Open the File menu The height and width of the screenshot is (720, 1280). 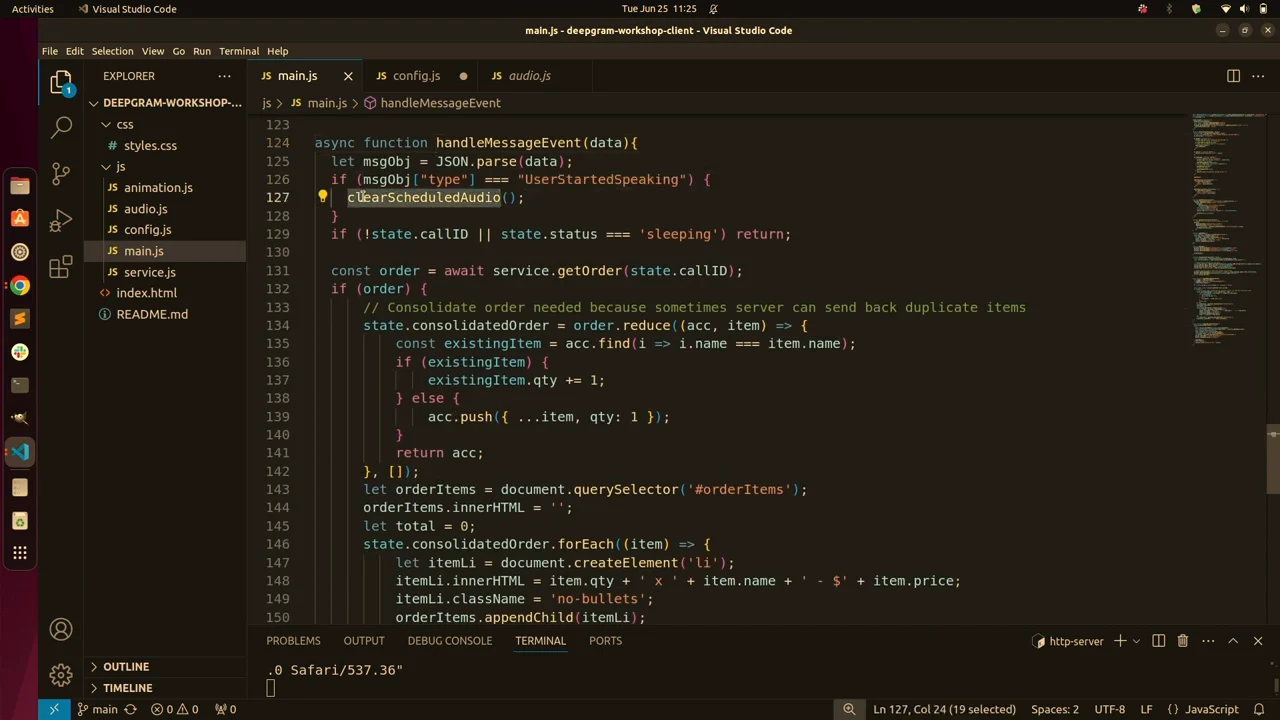tap(49, 51)
